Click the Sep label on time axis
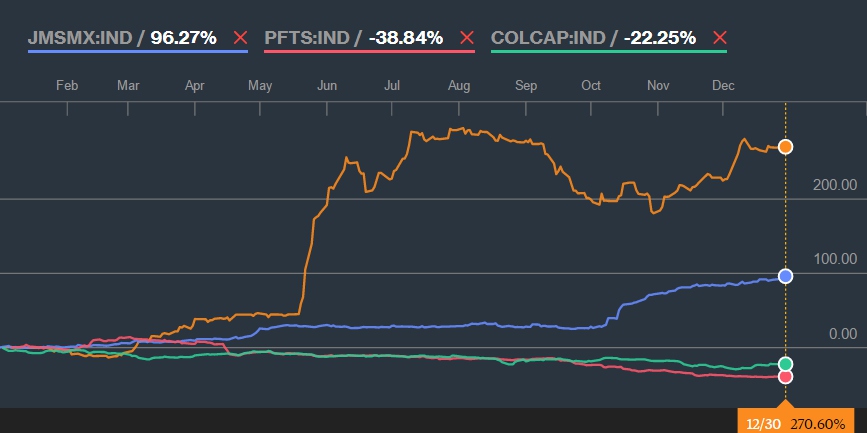 [x=526, y=86]
